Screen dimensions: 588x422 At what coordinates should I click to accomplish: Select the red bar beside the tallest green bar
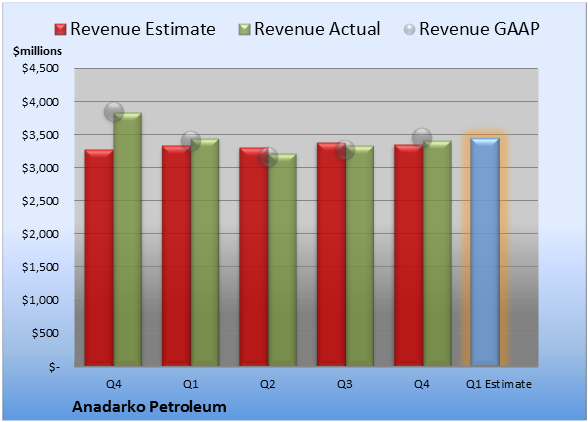point(99,258)
